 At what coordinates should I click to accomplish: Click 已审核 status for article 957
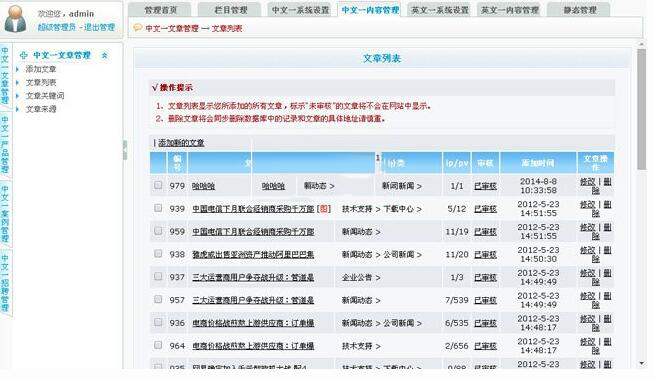tap(485, 300)
